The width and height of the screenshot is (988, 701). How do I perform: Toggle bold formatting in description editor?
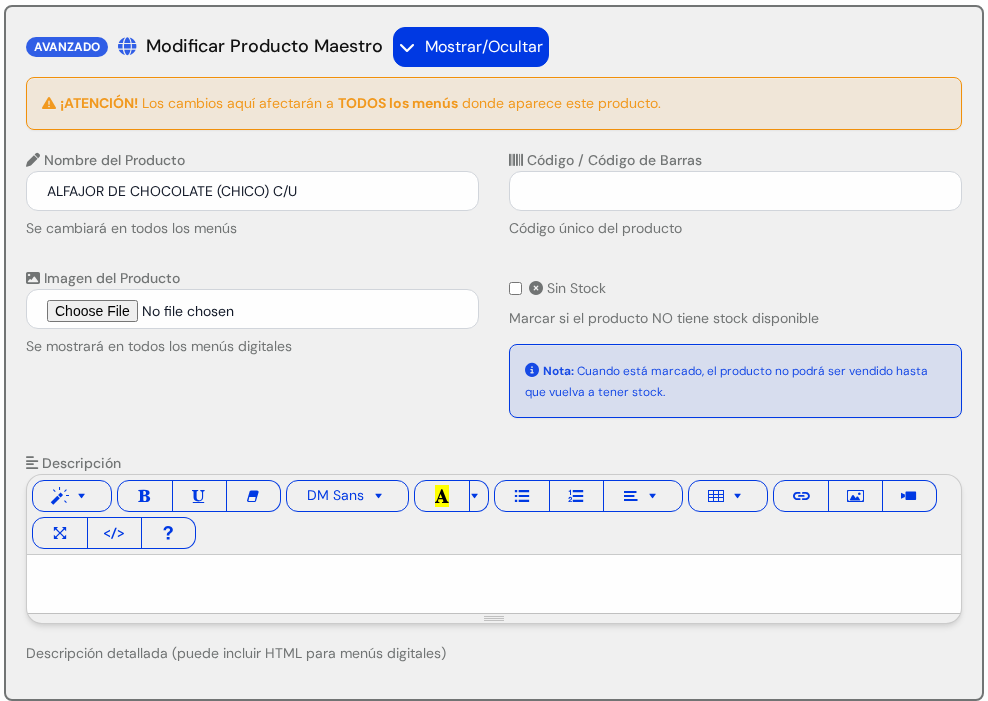click(145, 496)
